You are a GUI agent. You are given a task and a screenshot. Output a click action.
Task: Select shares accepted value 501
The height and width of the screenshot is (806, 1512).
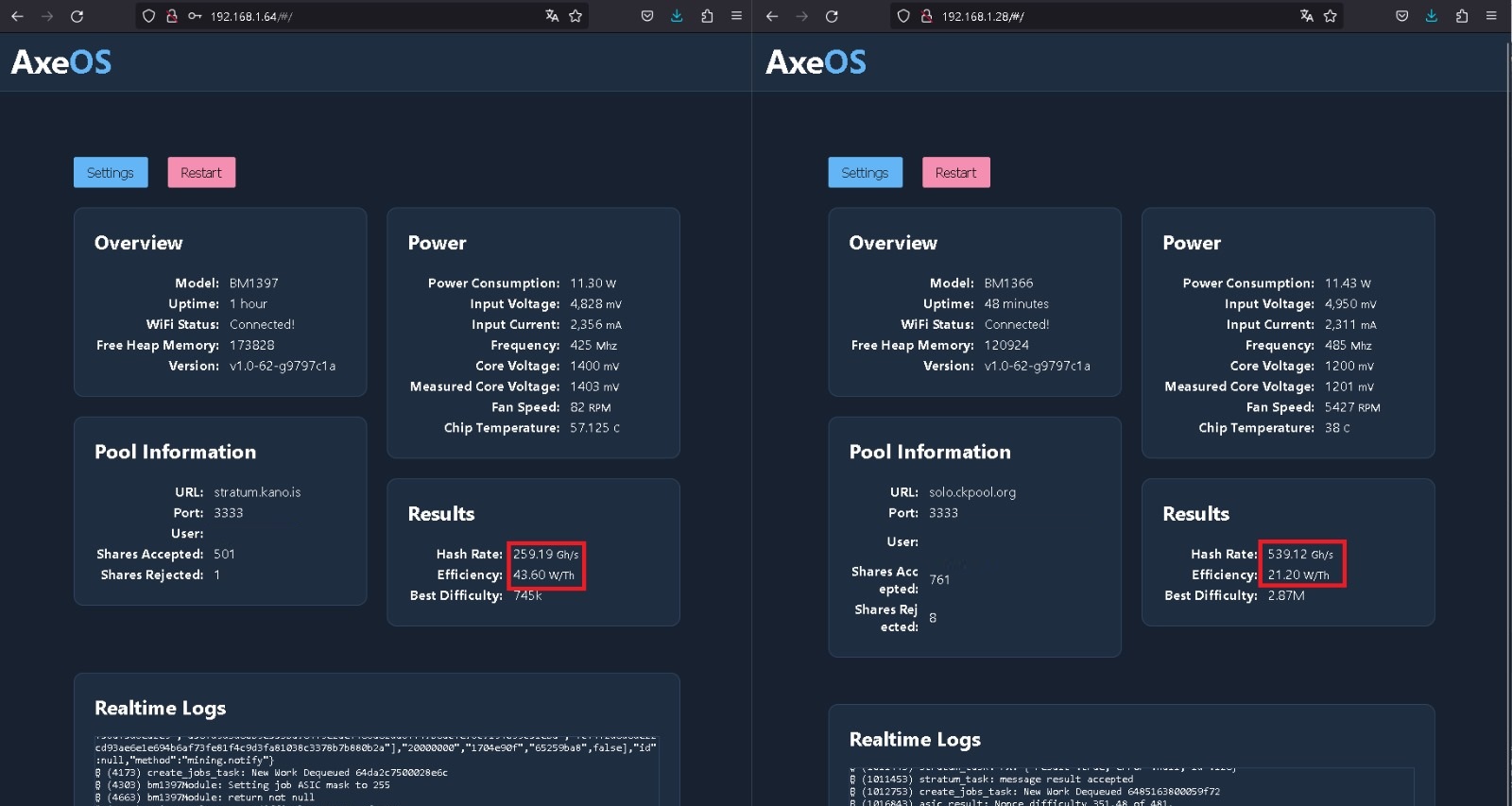pos(224,555)
